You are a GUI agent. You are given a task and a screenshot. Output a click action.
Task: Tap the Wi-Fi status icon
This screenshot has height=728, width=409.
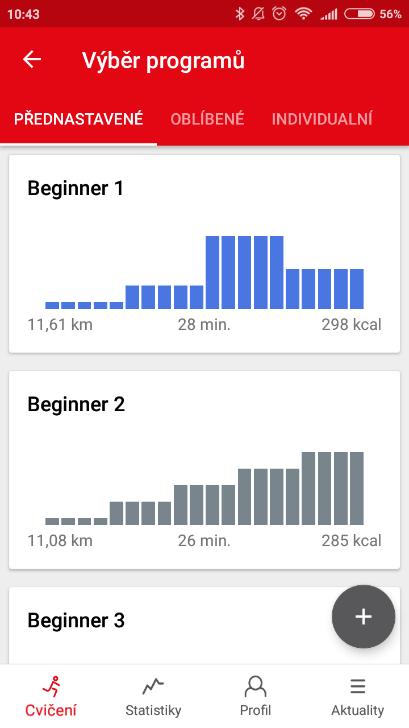click(x=303, y=14)
